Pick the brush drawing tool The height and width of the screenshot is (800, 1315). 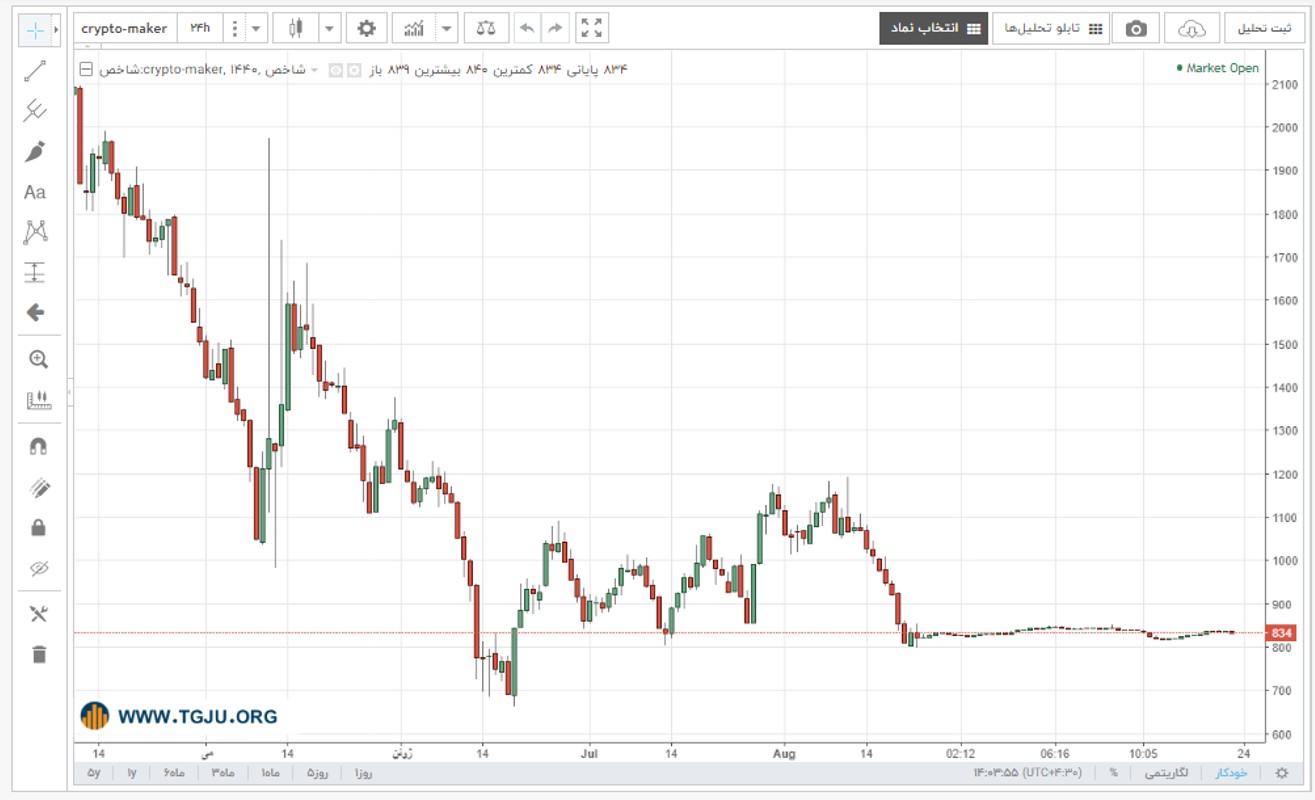click(35, 152)
